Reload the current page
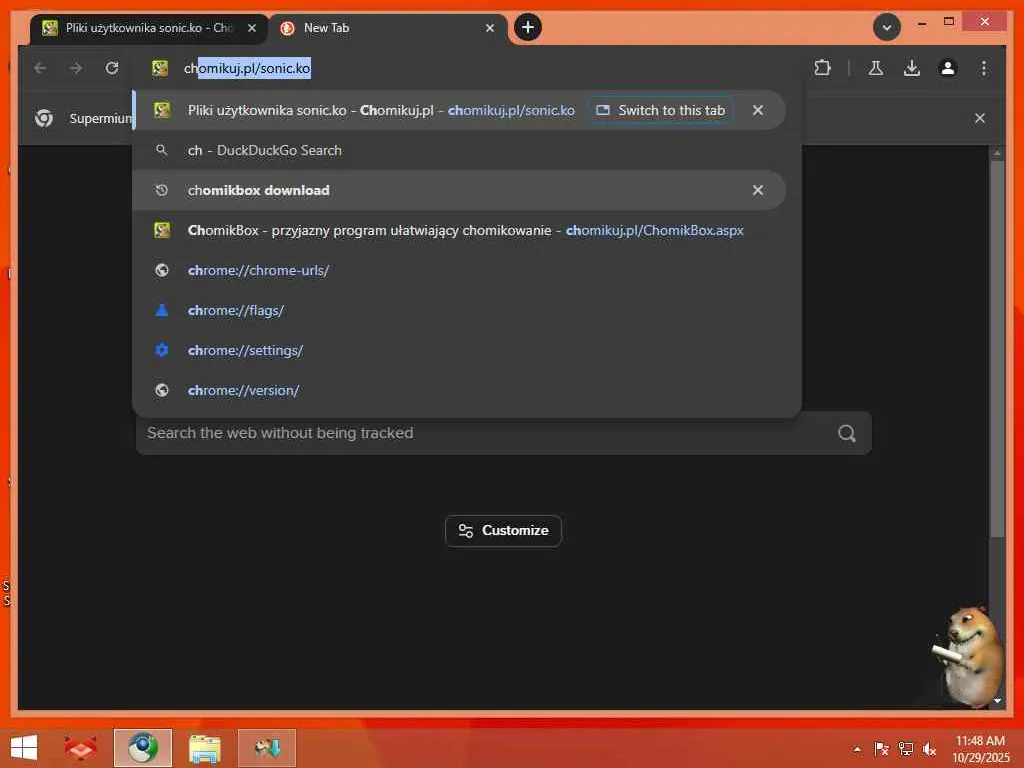 coord(112,68)
